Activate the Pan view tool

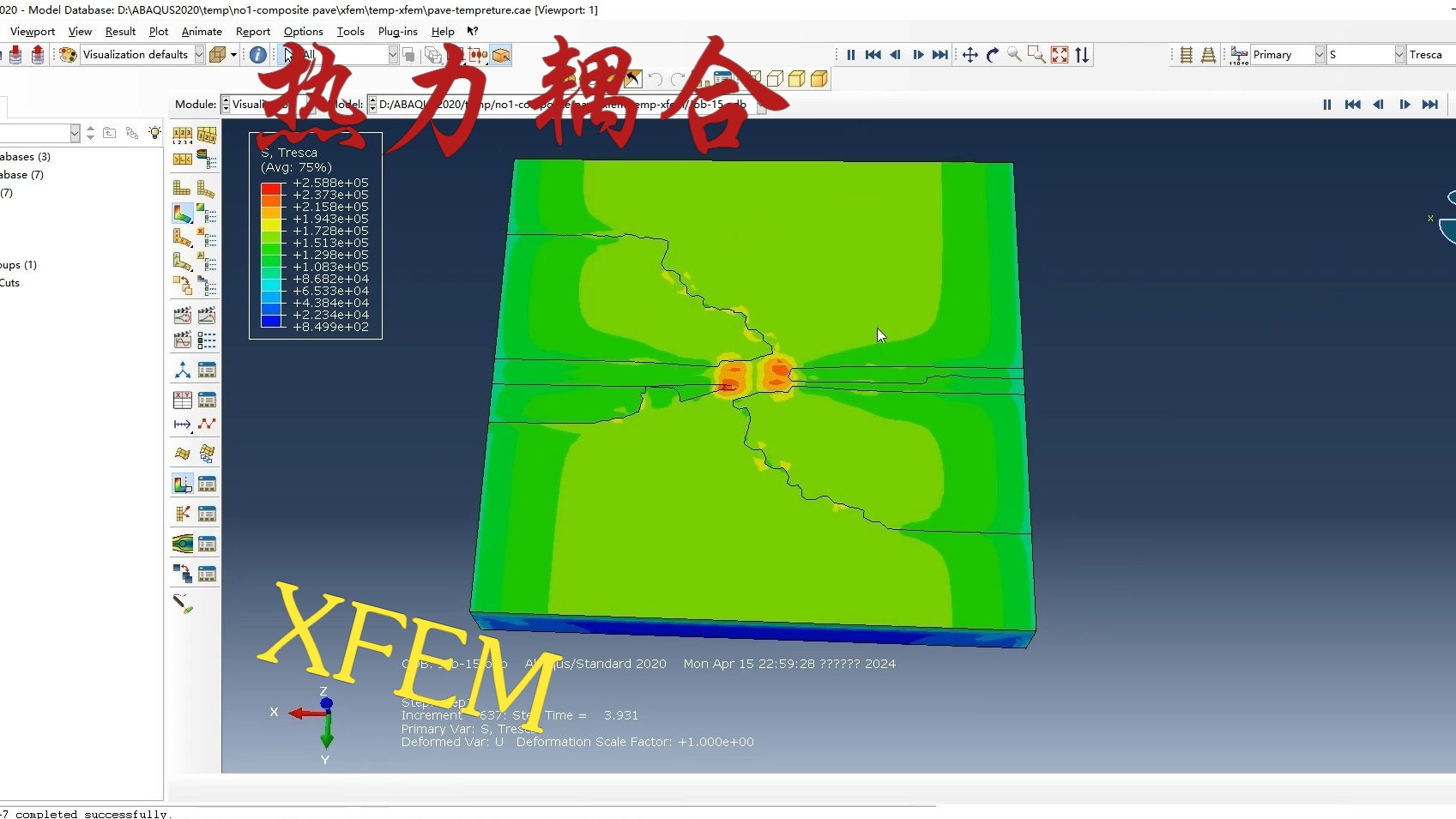click(x=969, y=54)
